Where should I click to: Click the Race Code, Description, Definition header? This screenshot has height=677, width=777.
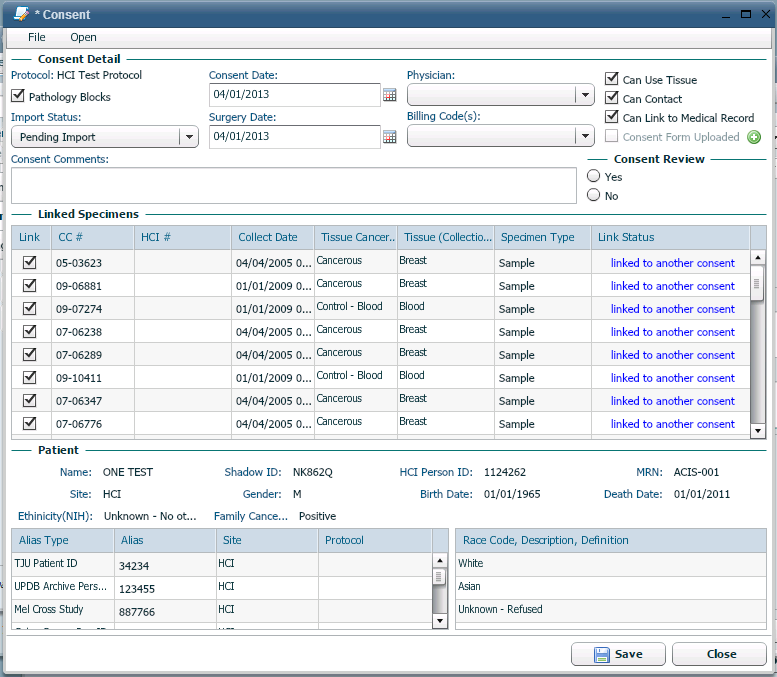point(610,540)
